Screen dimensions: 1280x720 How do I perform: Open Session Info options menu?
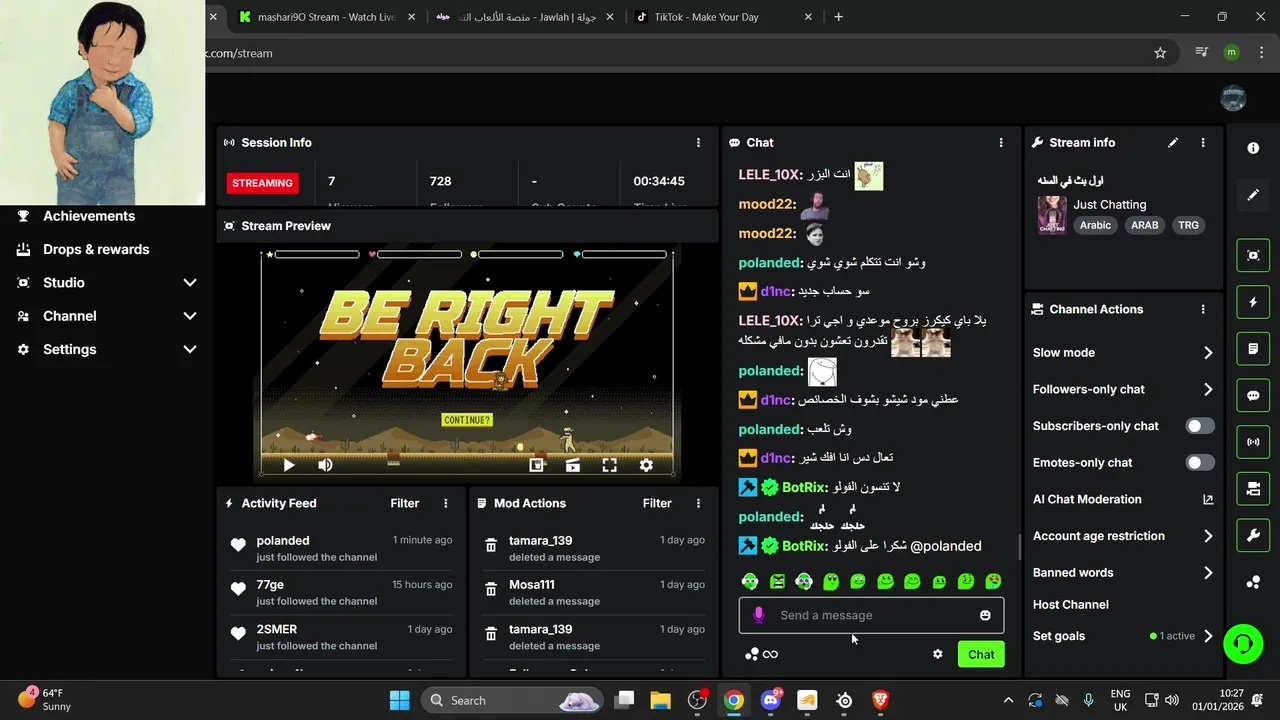(x=698, y=143)
